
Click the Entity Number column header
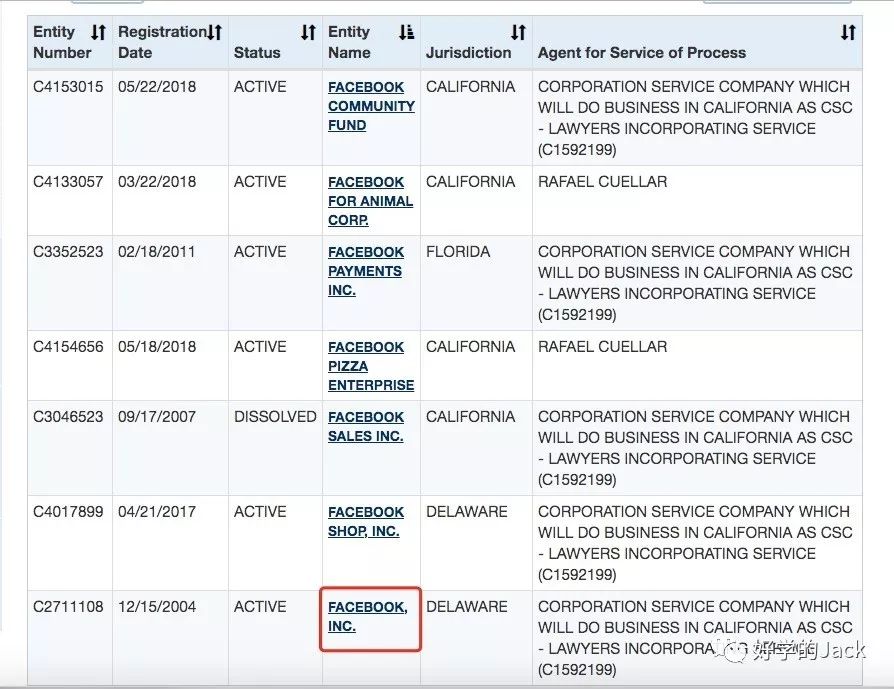pos(61,42)
